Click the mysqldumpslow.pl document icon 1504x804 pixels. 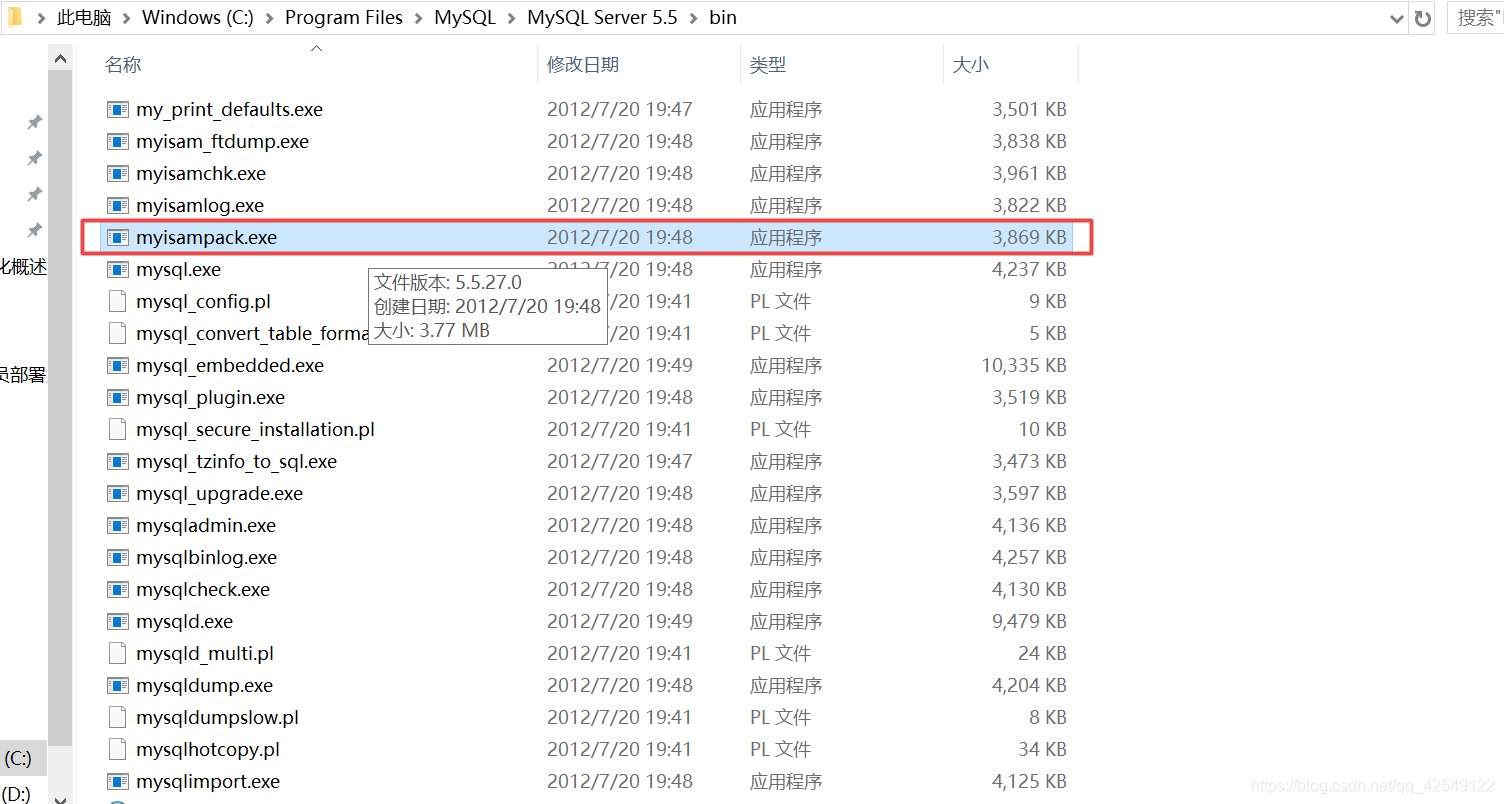(x=118, y=718)
